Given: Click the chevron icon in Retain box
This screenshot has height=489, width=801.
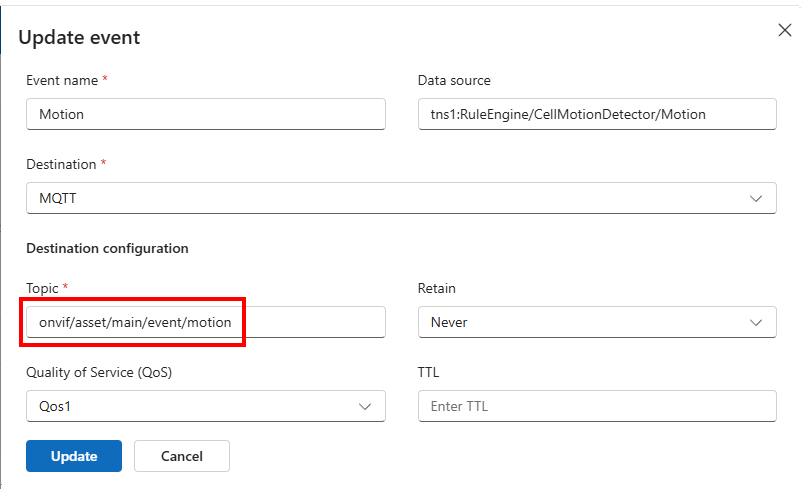Looking at the screenshot, I should [756, 322].
